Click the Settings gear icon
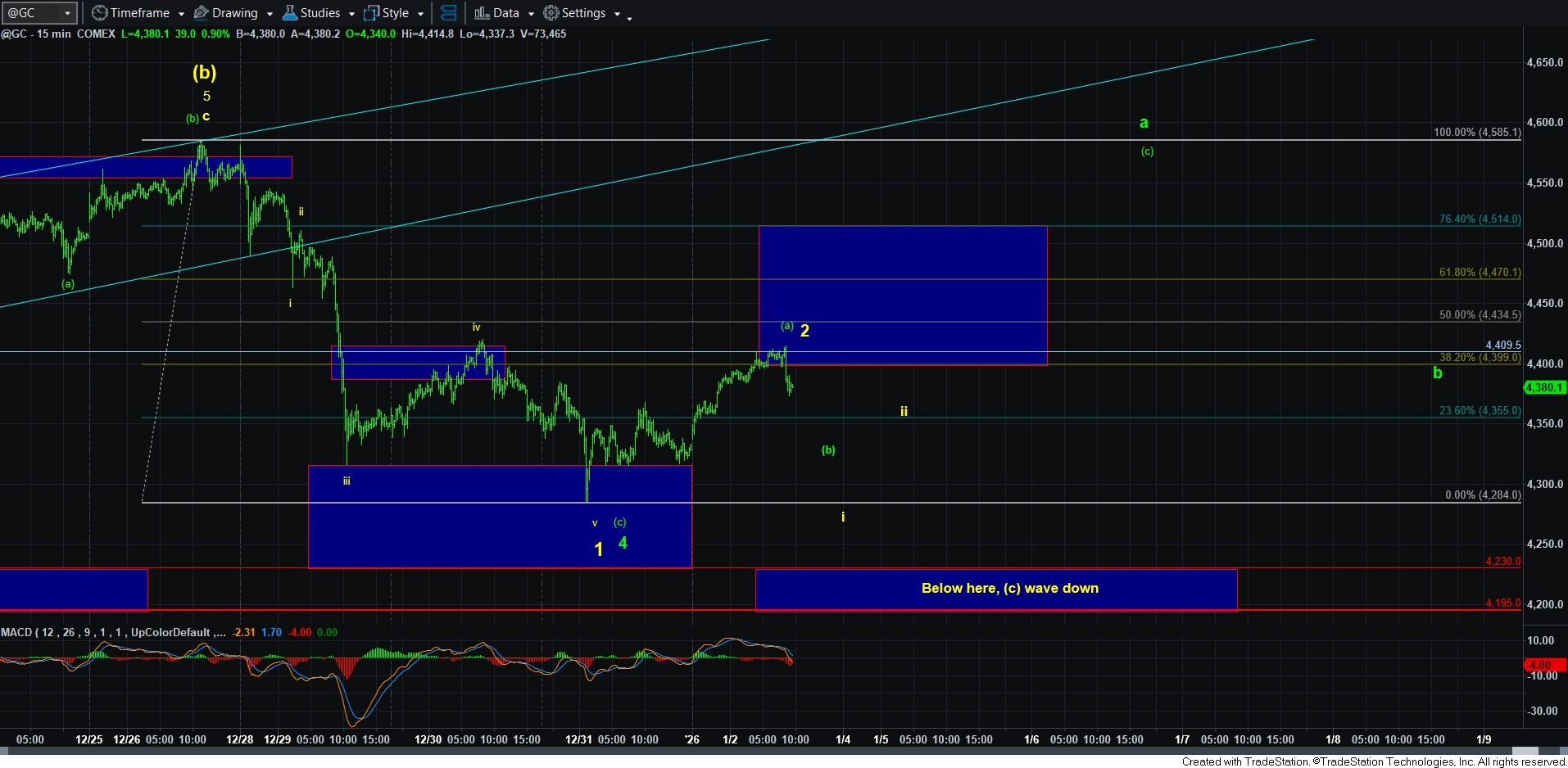This screenshot has width=1568, height=768. [551, 13]
